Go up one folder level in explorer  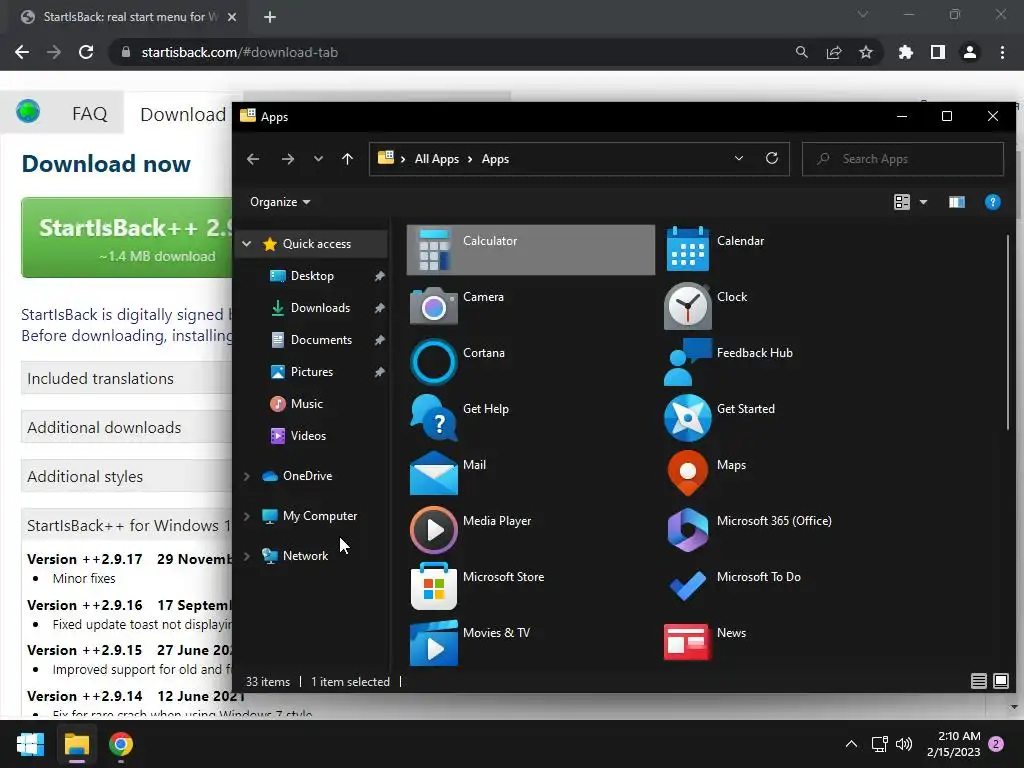coord(347,159)
